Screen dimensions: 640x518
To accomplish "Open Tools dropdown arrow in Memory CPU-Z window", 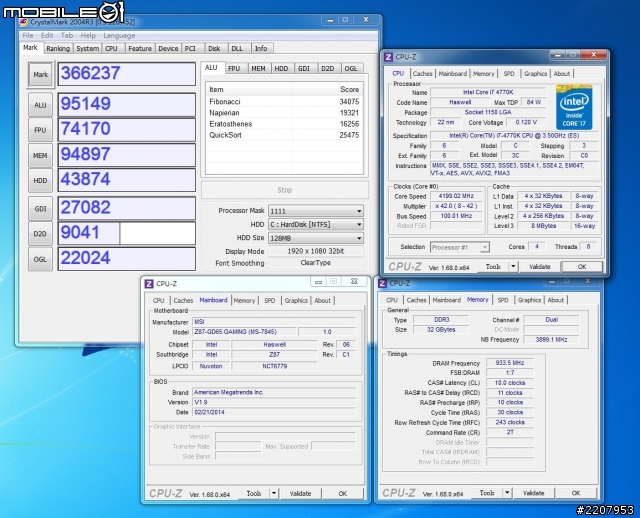I will [x=507, y=493].
